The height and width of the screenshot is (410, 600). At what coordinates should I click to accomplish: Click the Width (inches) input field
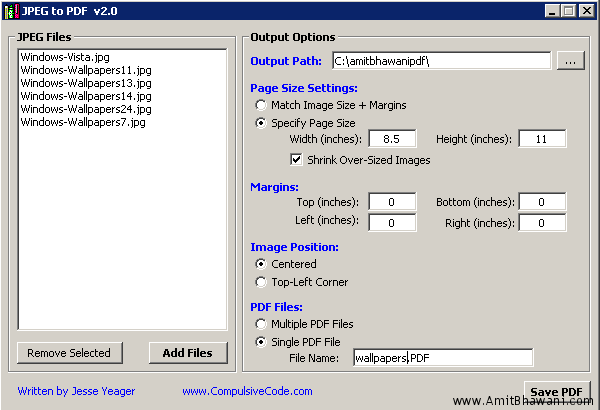pyautogui.click(x=392, y=139)
